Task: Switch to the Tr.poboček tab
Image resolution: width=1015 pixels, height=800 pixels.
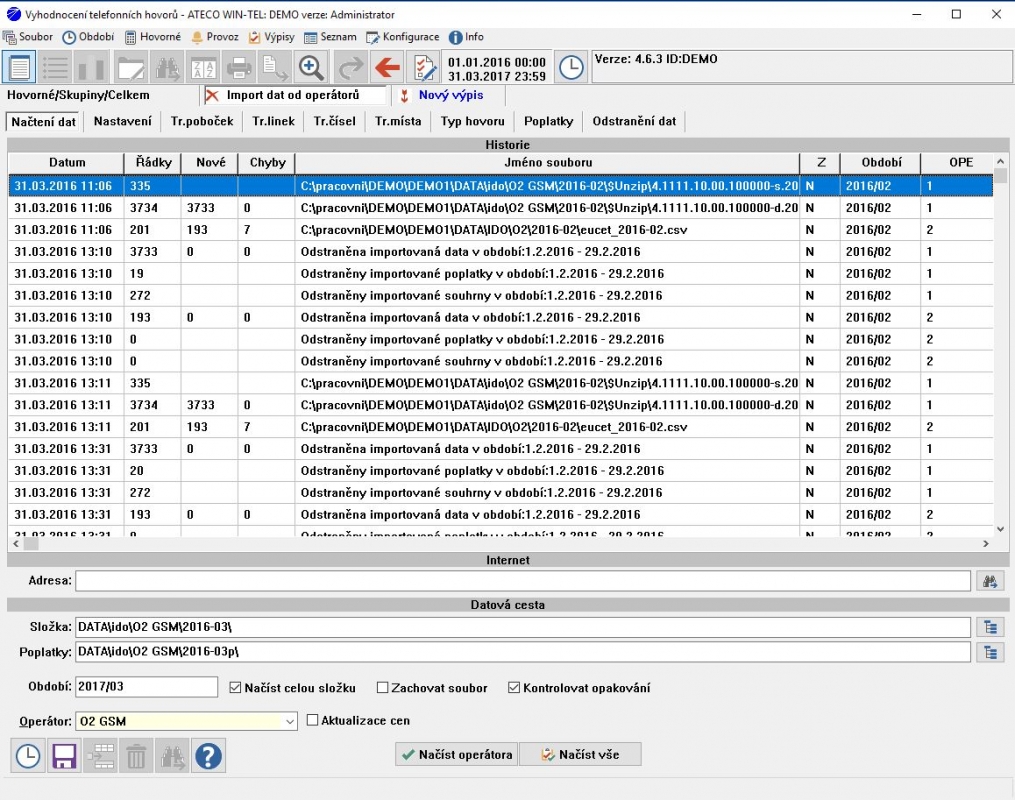Action: coord(202,121)
